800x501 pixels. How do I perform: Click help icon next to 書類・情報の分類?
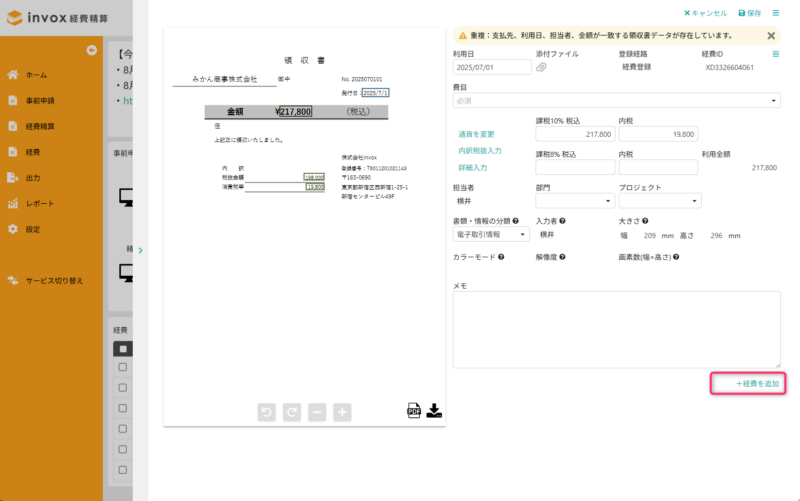point(515,221)
